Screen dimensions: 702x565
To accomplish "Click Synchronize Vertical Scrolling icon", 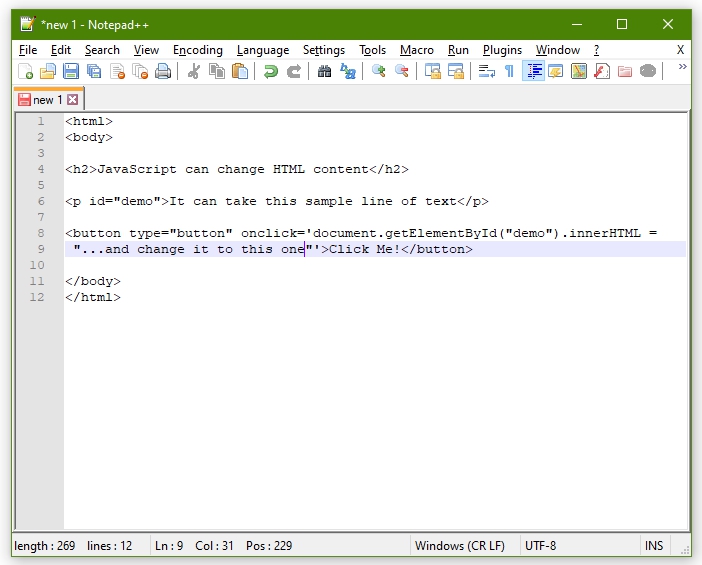I will pos(432,72).
